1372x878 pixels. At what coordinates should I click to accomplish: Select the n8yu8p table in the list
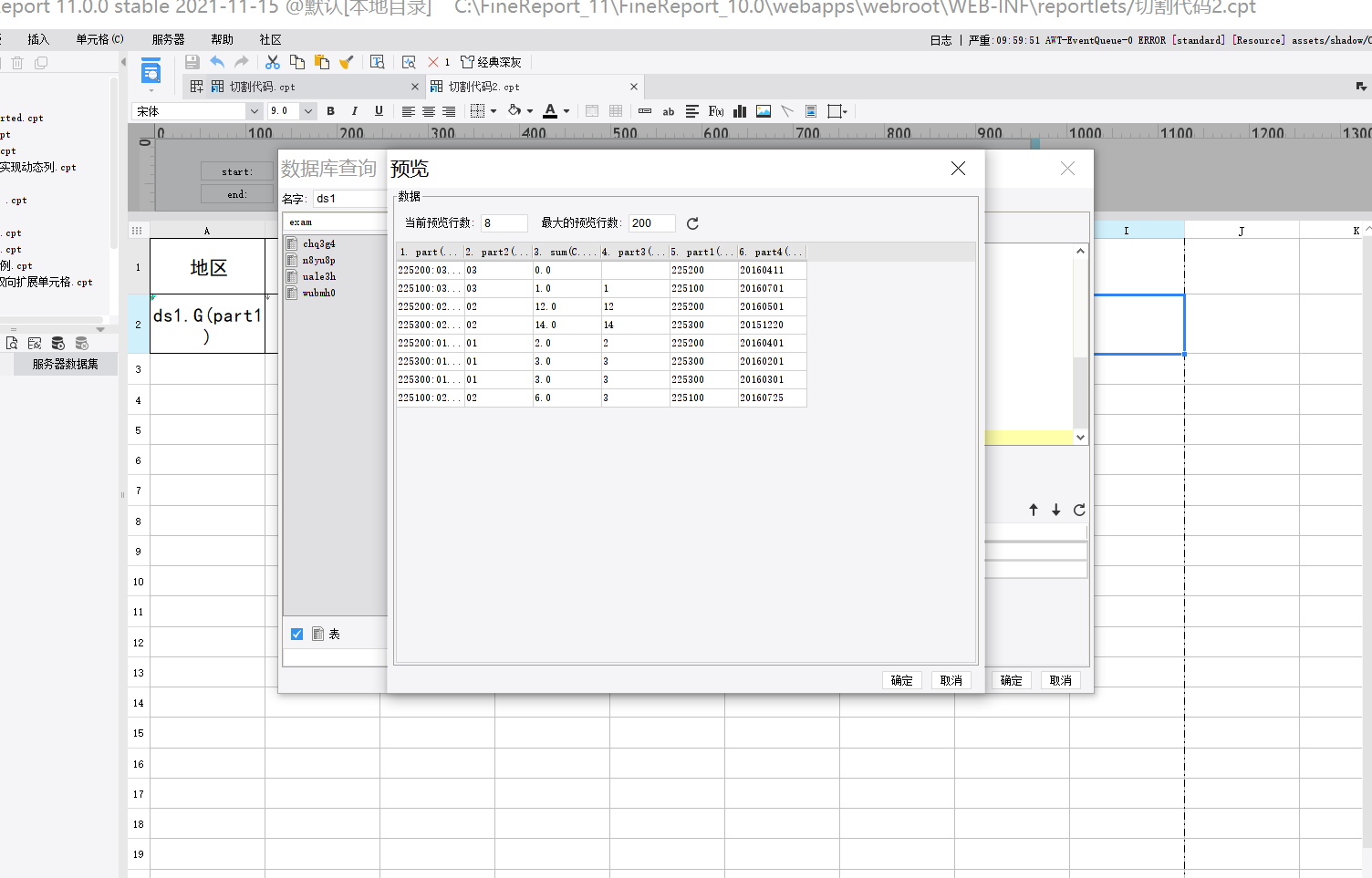318,260
